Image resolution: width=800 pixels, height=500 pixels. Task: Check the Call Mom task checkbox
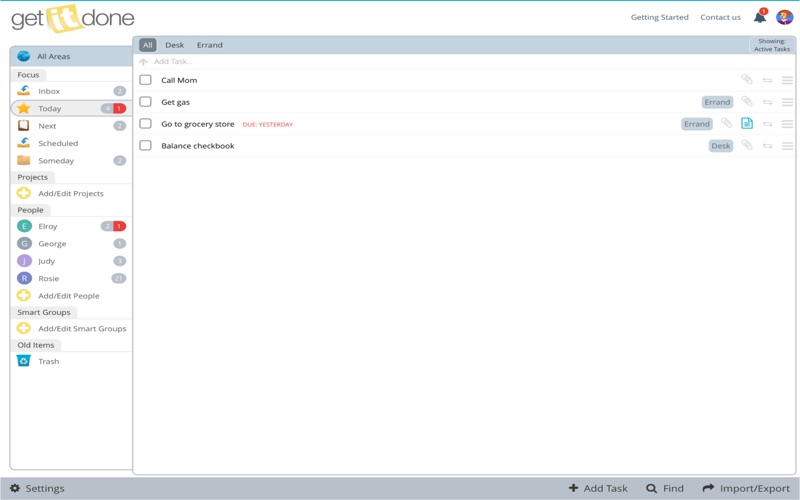[145, 80]
